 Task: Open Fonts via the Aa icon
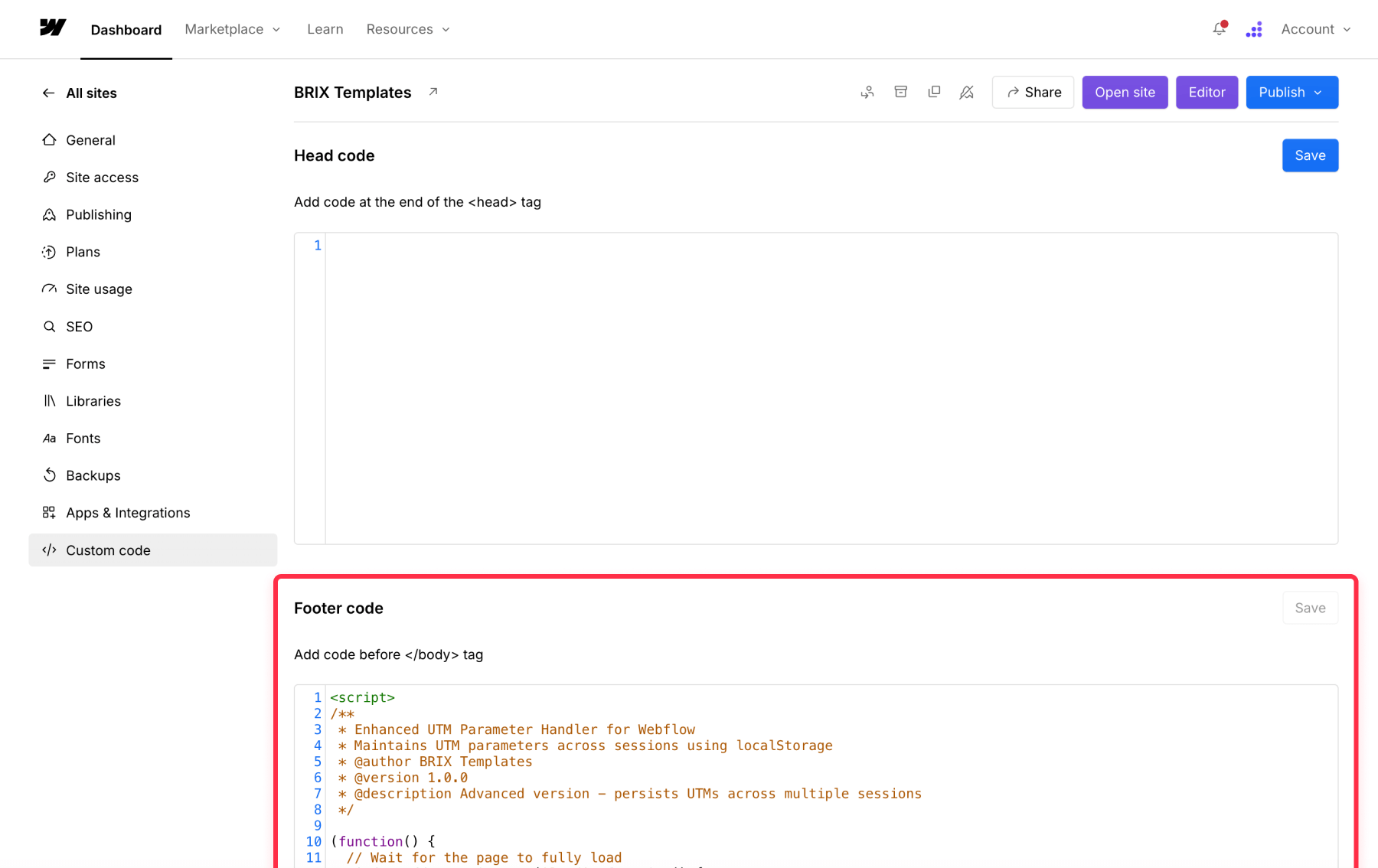(x=50, y=438)
